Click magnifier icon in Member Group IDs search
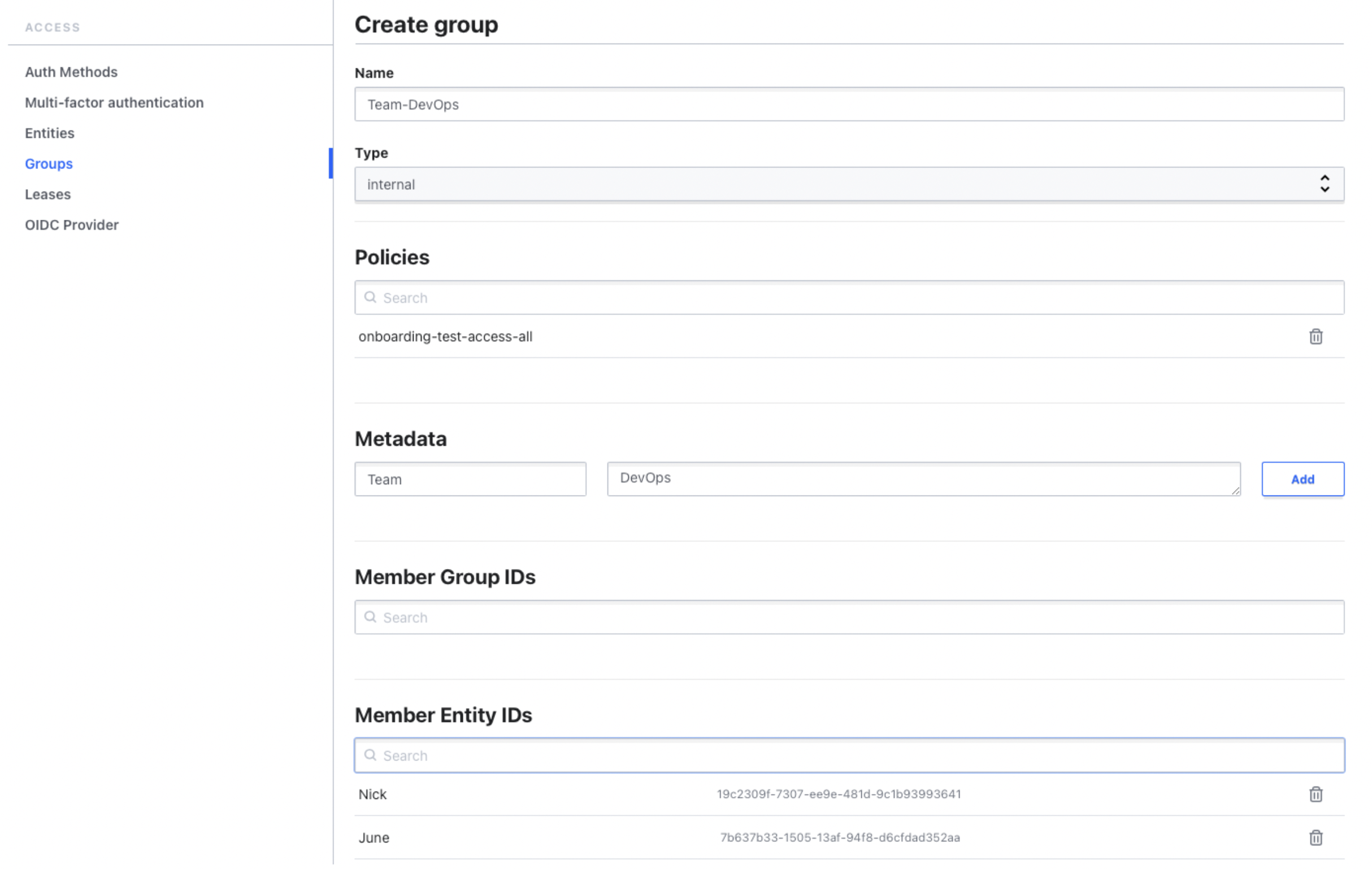Screen dimensions: 1372x869 [370, 617]
